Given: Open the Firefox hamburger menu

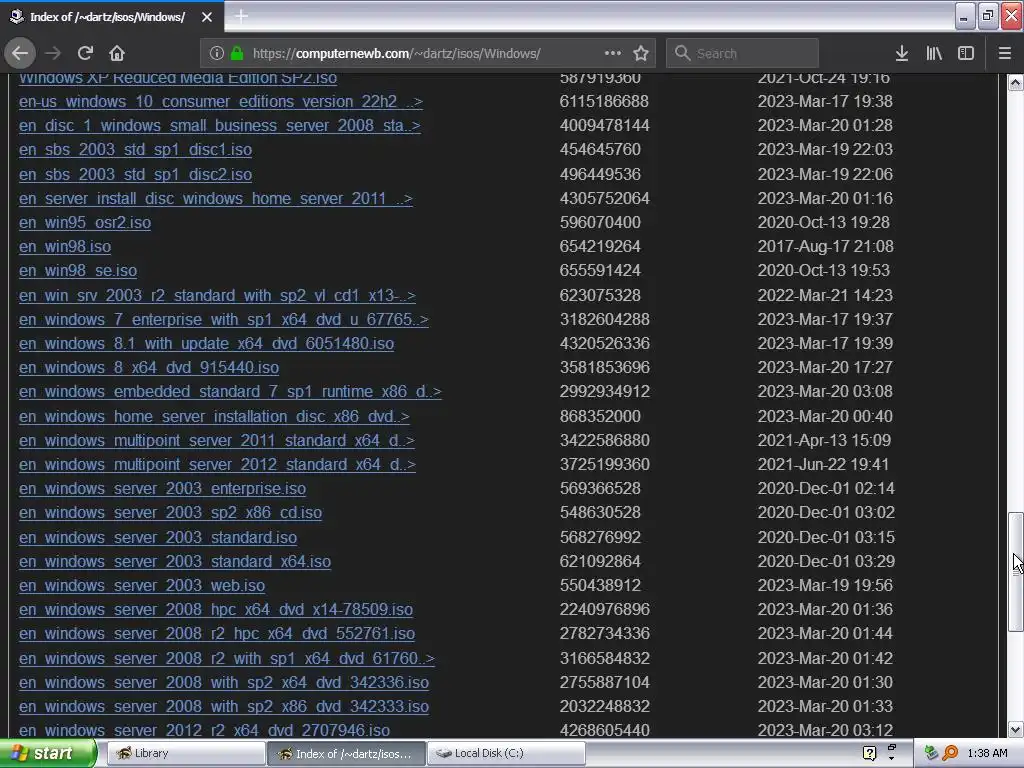Looking at the screenshot, I should (1004, 54).
